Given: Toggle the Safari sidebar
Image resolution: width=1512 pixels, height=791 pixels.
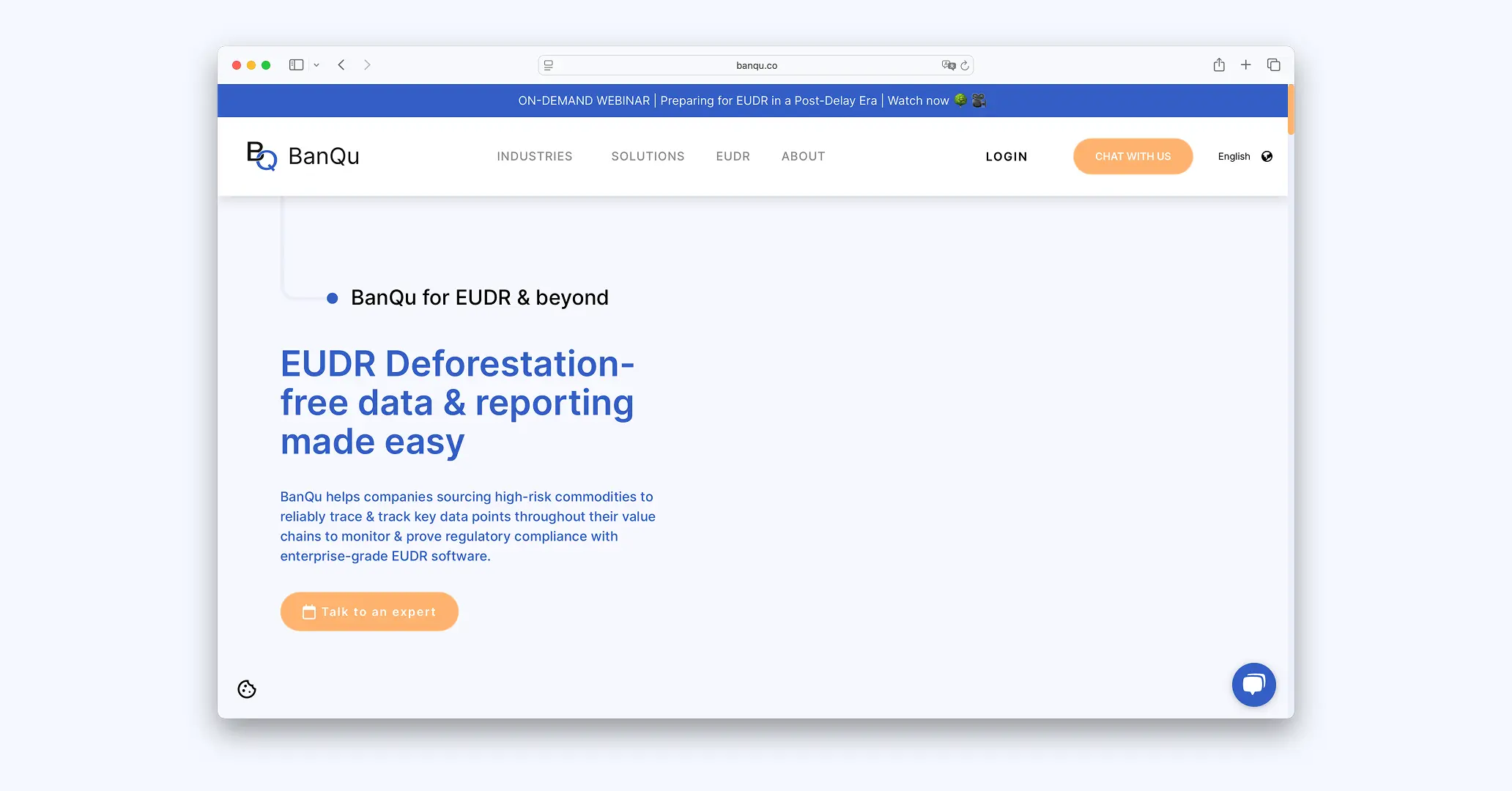Looking at the screenshot, I should [296, 65].
